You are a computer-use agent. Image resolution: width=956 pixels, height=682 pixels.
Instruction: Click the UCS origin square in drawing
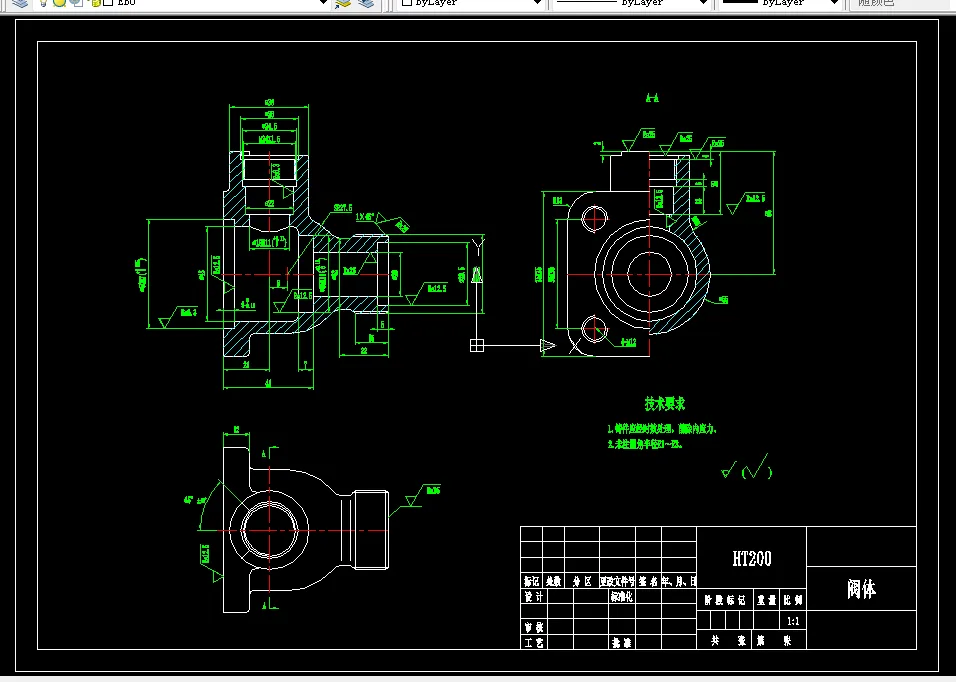(477, 346)
